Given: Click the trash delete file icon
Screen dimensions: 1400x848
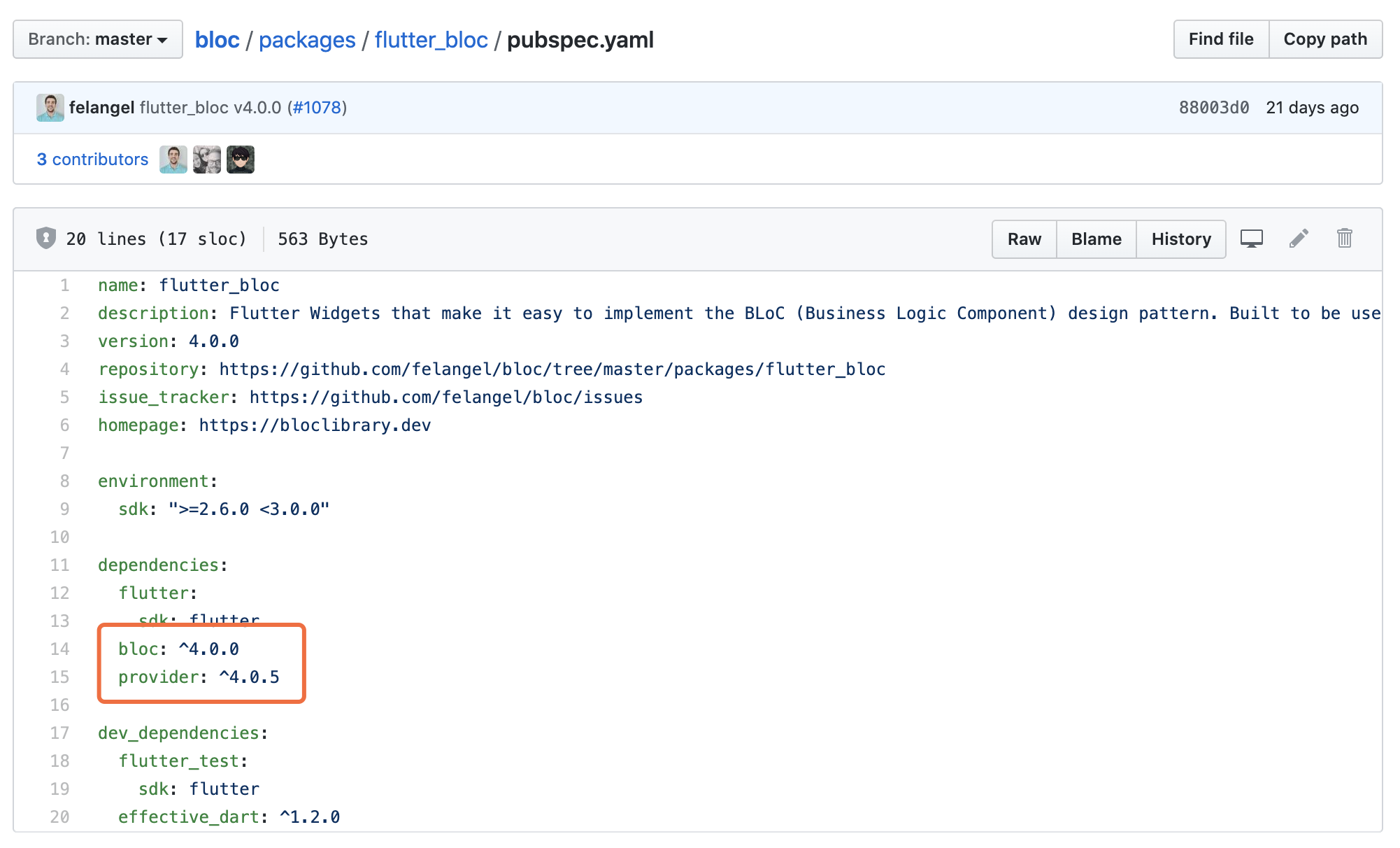Looking at the screenshot, I should click(1344, 239).
